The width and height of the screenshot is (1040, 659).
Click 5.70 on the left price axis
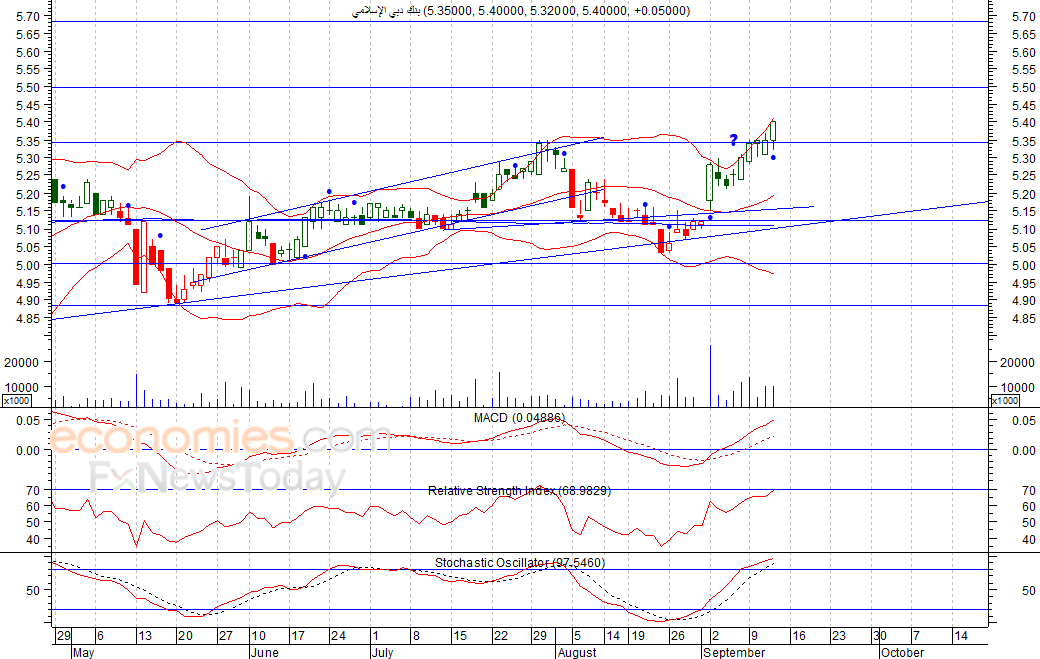(28, 16)
